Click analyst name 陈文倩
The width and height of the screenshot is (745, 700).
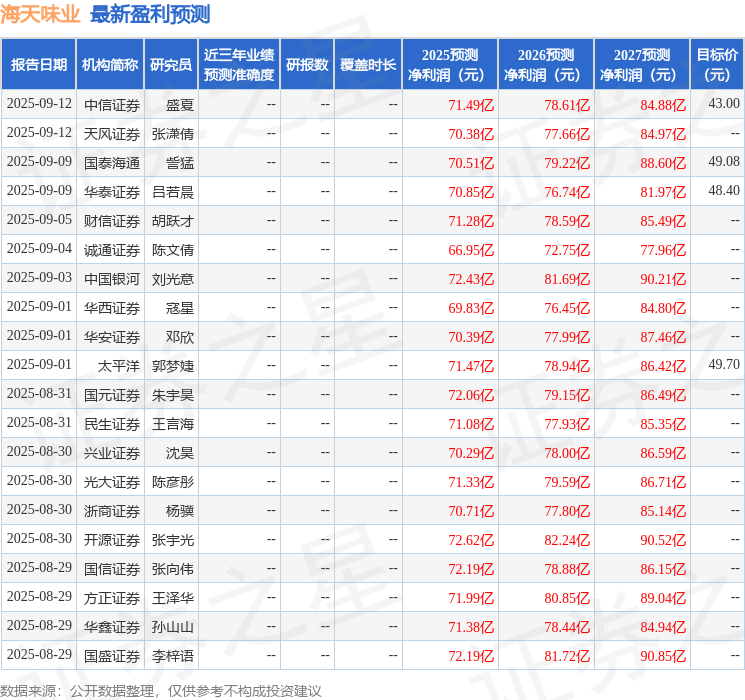pos(173,250)
